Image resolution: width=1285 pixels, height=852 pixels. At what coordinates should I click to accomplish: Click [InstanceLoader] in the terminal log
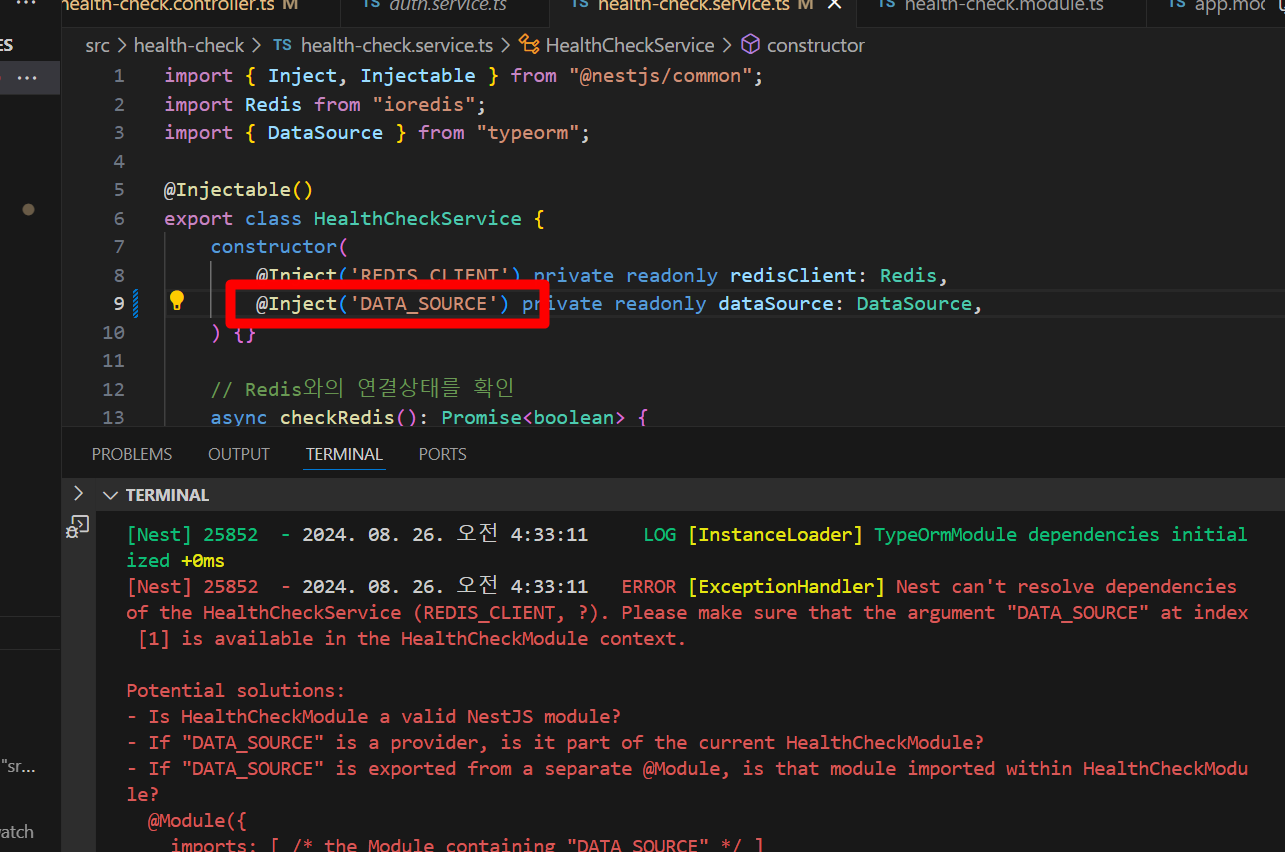[775, 535]
